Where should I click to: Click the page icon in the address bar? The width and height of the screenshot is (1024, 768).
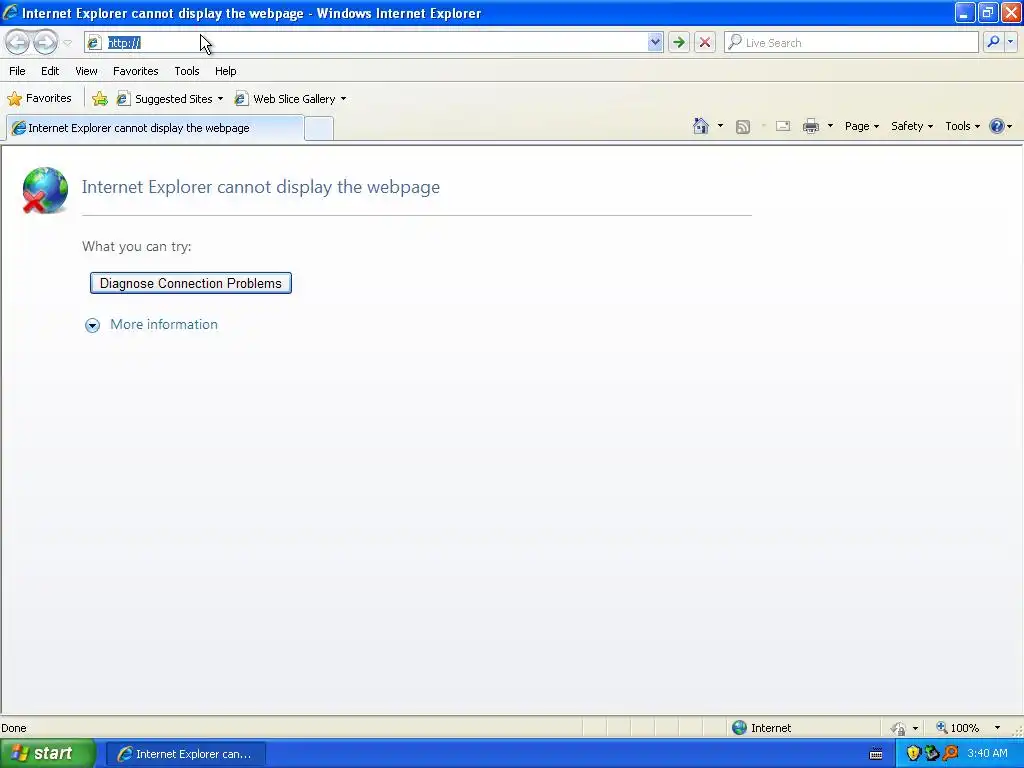point(94,42)
